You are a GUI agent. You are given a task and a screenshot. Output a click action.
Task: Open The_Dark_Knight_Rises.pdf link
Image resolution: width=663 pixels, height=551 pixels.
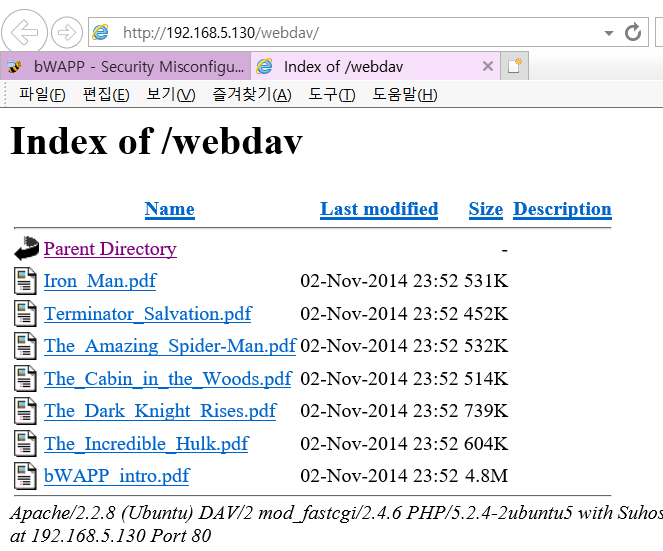coord(160,411)
